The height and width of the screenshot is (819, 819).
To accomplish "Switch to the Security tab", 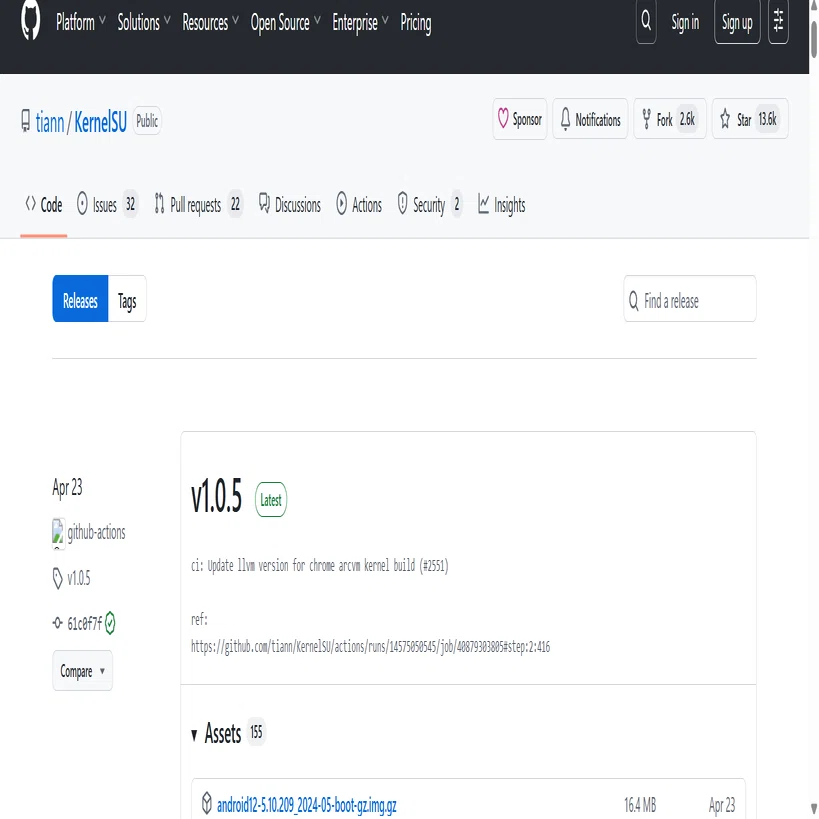I will [430, 205].
